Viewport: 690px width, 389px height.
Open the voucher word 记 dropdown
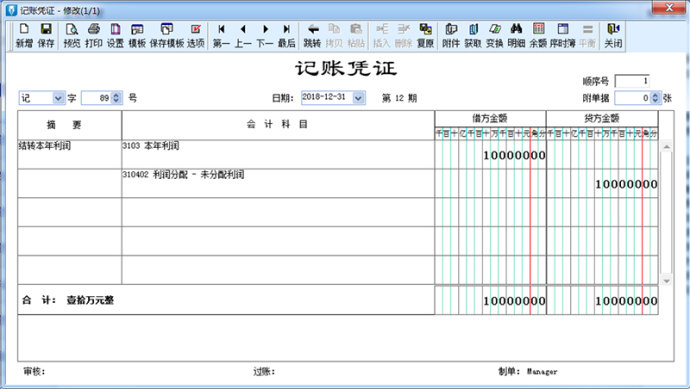coord(58,98)
